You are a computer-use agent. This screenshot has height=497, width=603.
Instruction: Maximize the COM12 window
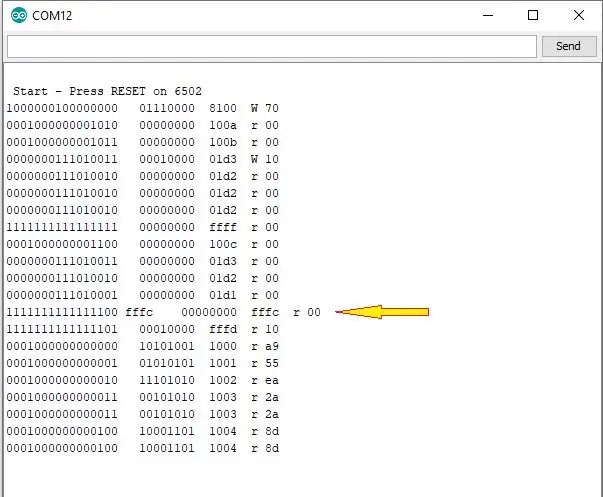pos(533,15)
